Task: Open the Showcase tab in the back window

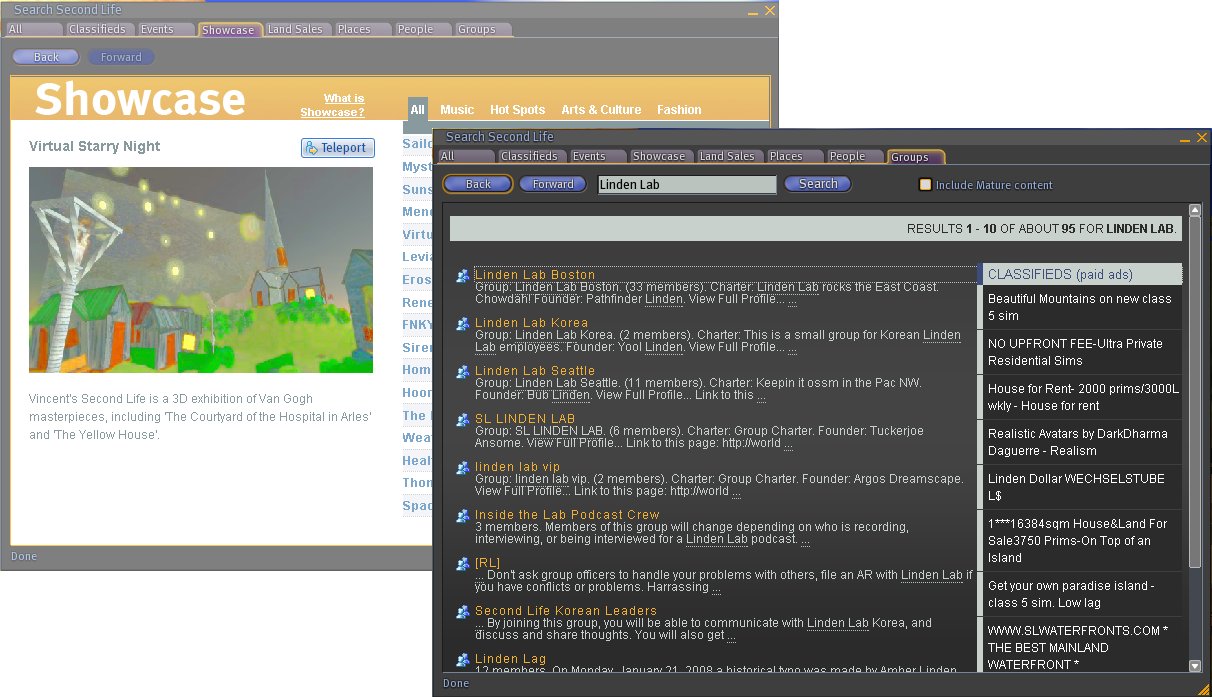Action: pos(228,30)
